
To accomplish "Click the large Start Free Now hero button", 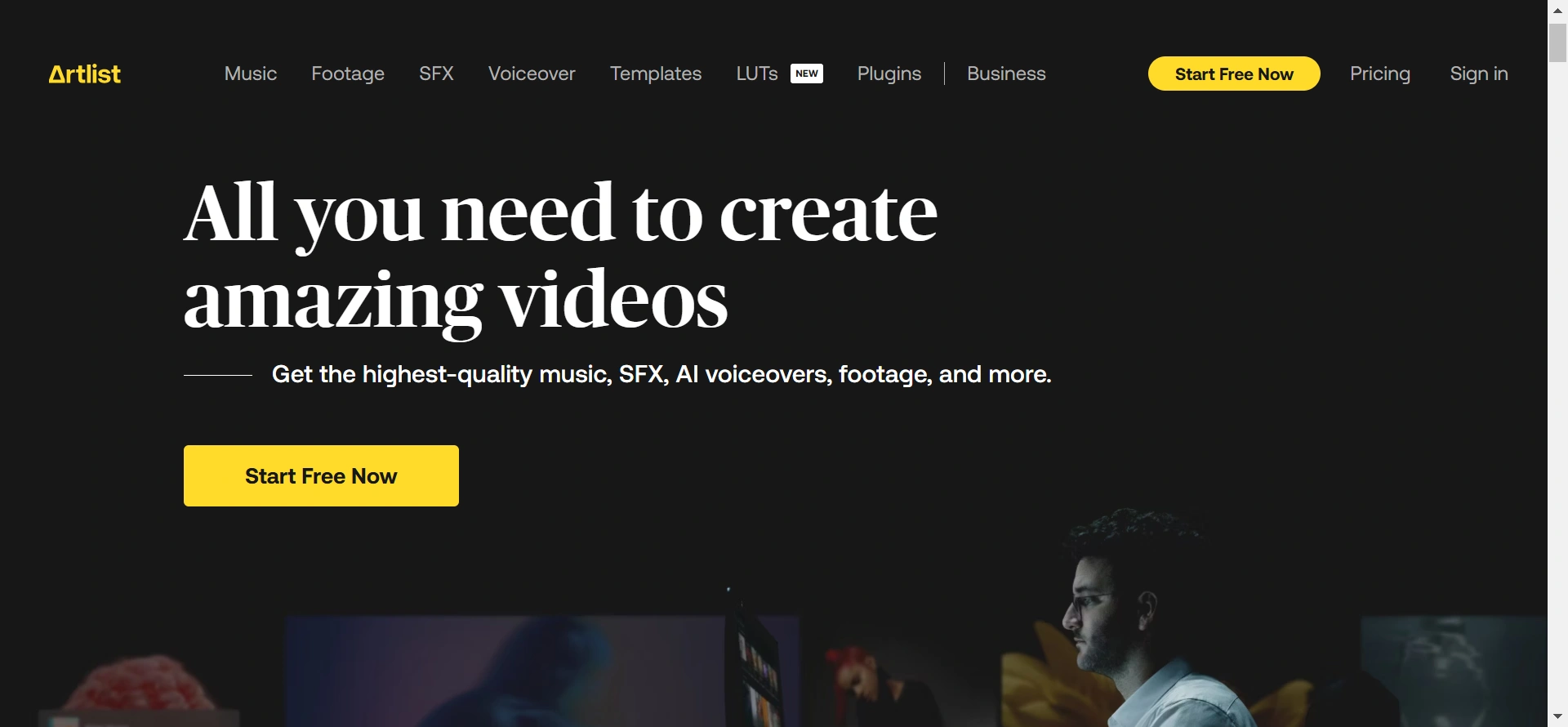I will [321, 475].
